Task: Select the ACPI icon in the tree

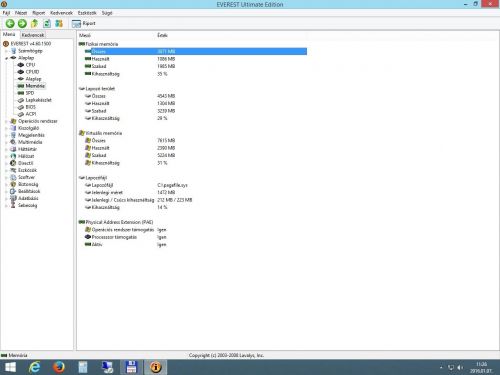Action: [21, 114]
